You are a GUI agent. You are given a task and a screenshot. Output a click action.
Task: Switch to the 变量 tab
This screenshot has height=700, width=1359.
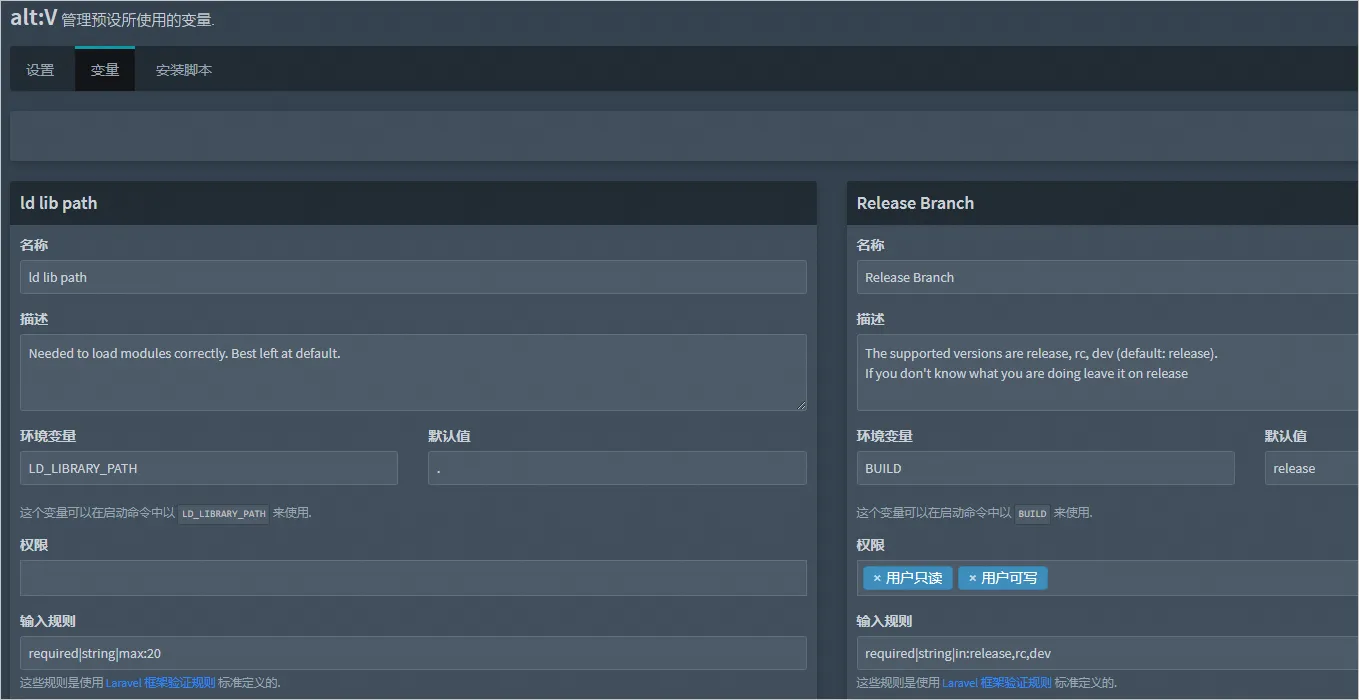[x=105, y=70]
